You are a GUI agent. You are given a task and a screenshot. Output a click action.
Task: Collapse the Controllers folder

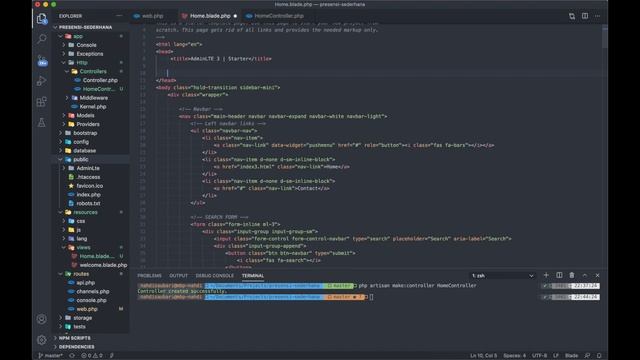pyautogui.click(x=93, y=71)
